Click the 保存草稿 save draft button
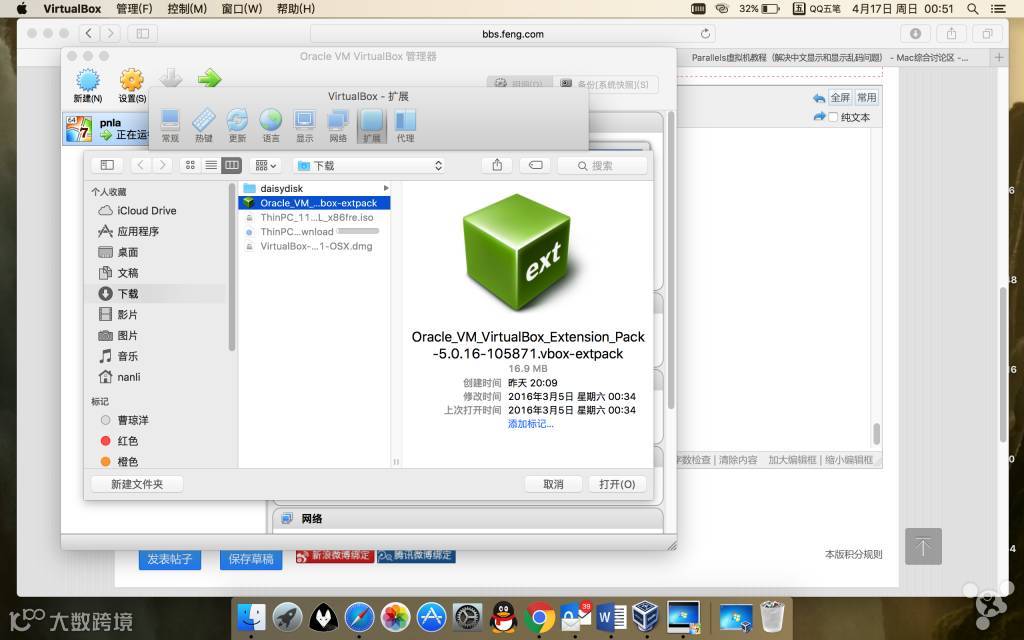1024x640 pixels. tap(251, 559)
